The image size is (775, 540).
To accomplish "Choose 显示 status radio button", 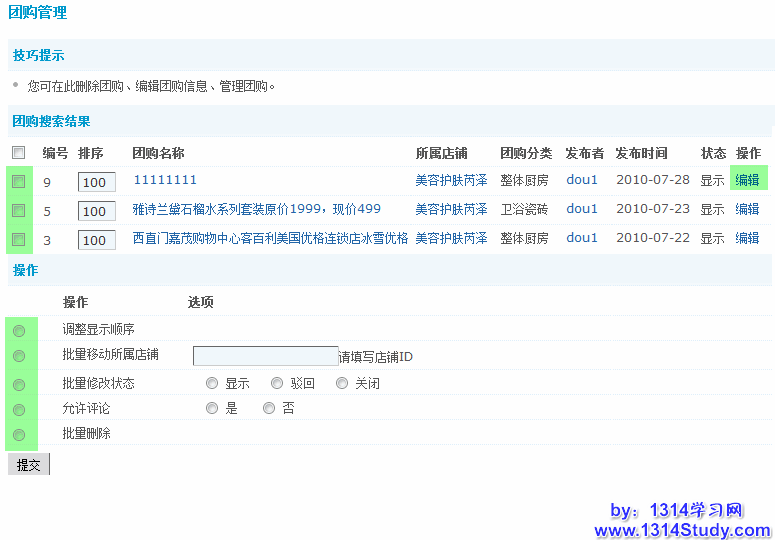I will point(211,383).
